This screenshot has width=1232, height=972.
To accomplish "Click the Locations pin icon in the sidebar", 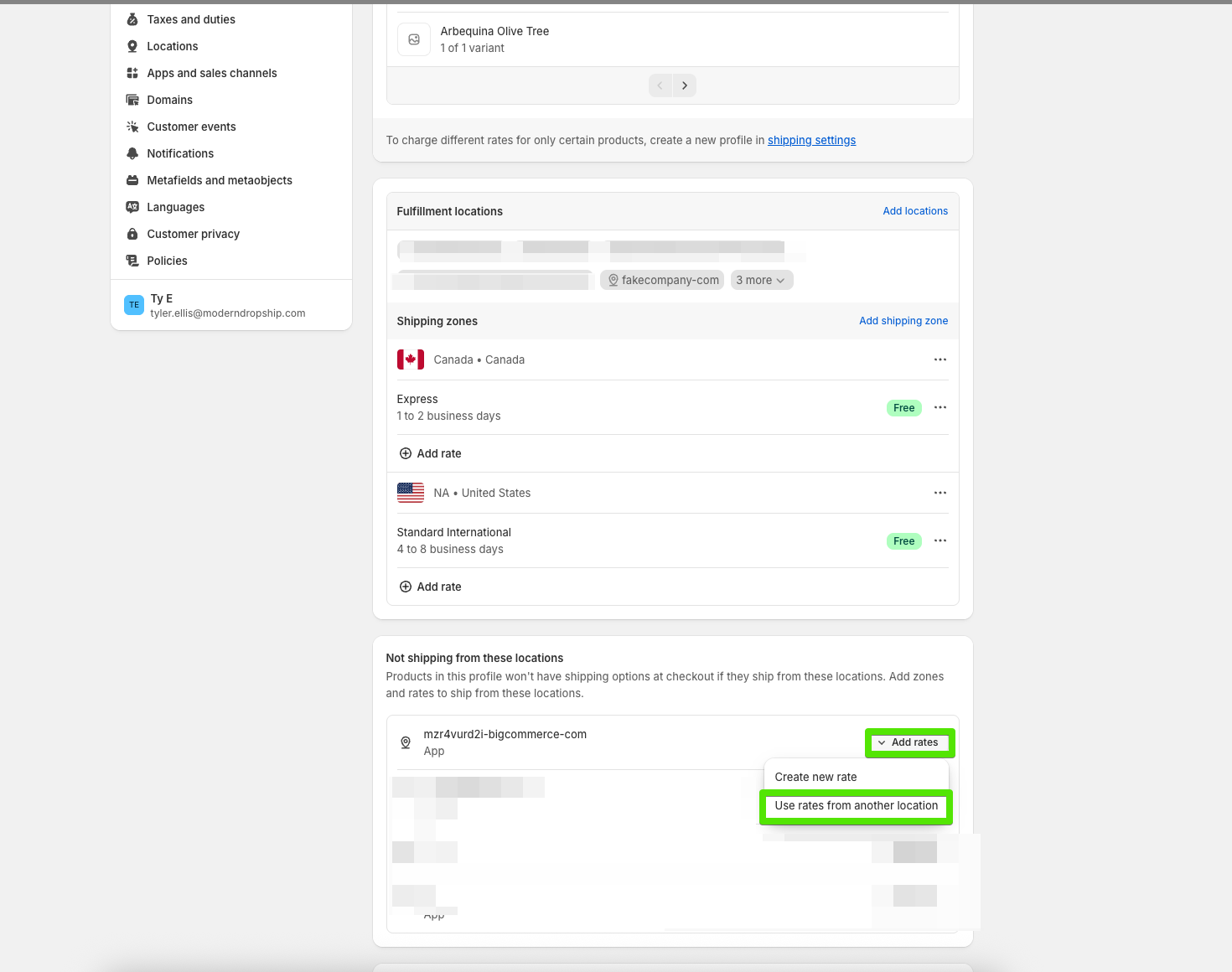I will [132, 46].
